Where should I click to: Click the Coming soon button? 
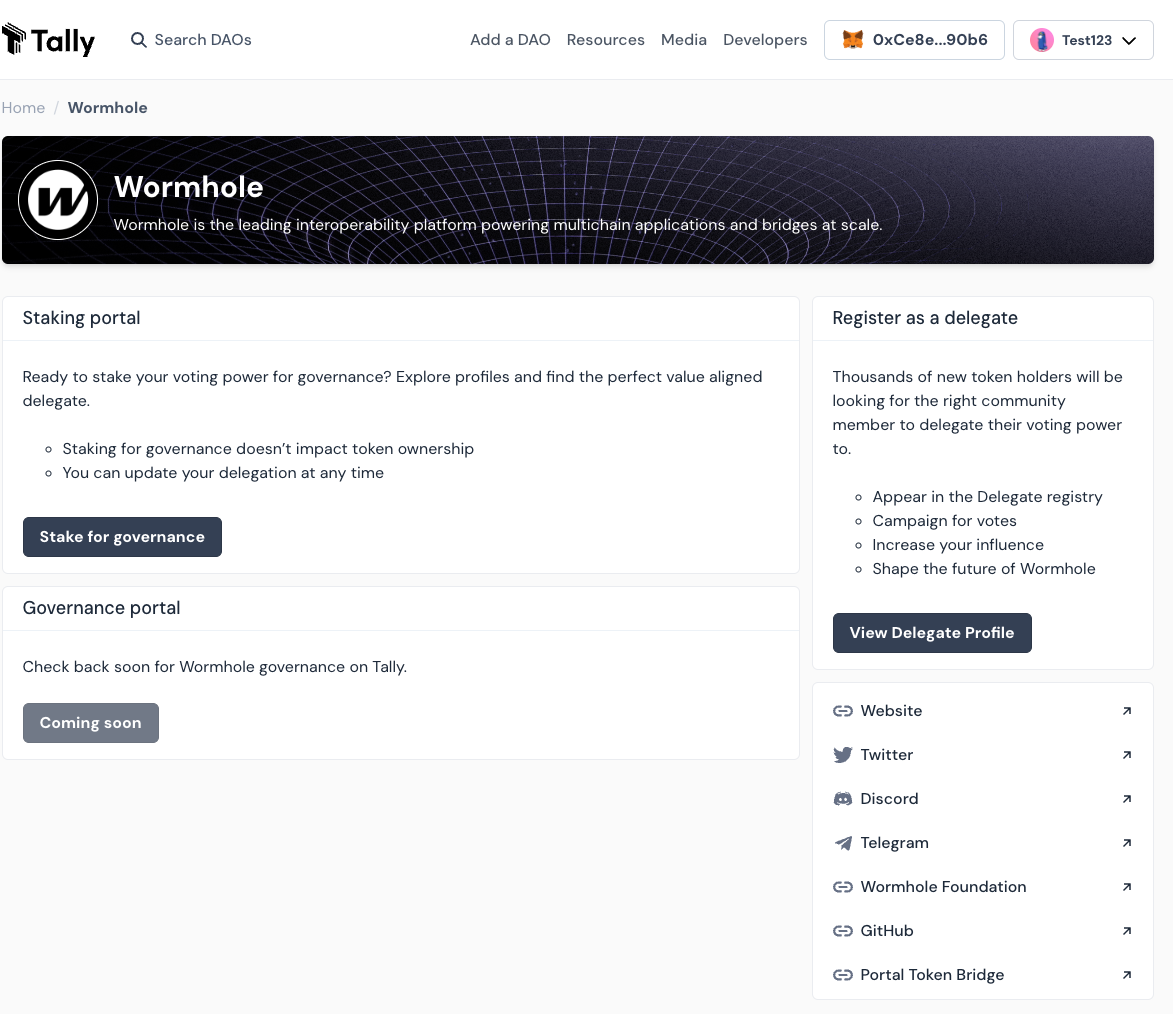pyautogui.click(x=91, y=723)
